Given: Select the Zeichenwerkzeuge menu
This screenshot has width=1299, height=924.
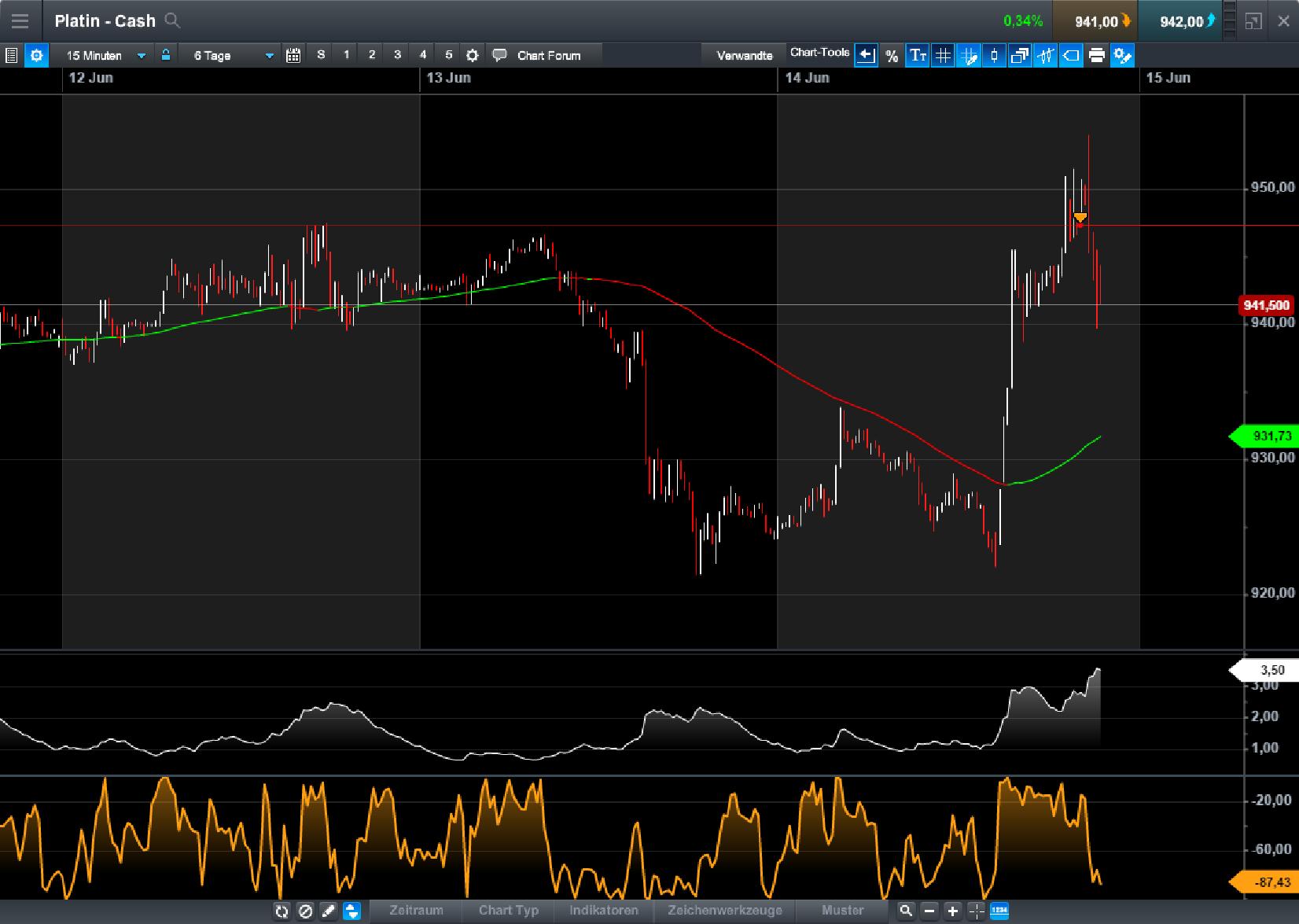Looking at the screenshot, I should [x=725, y=911].
